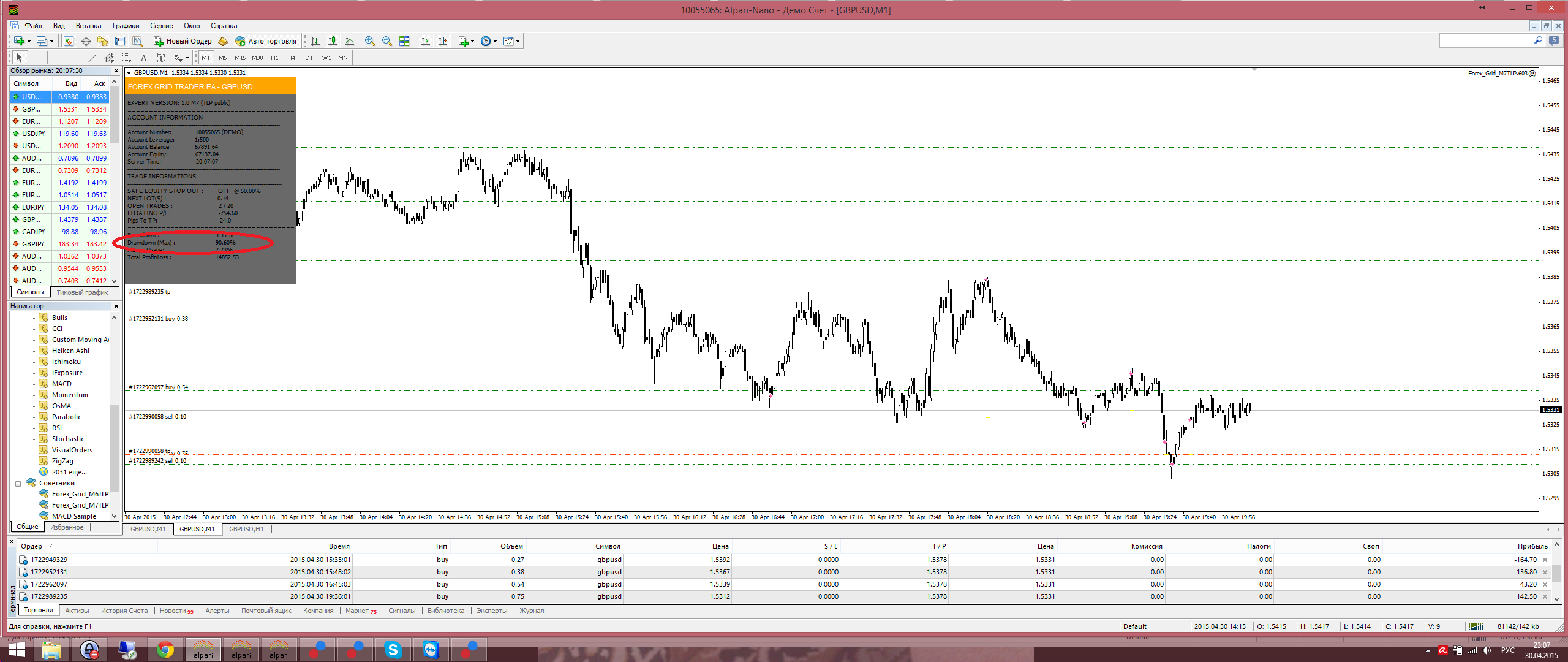Open the Вставка menu
Screen dimensions: 1568x662
coord(88,26)
